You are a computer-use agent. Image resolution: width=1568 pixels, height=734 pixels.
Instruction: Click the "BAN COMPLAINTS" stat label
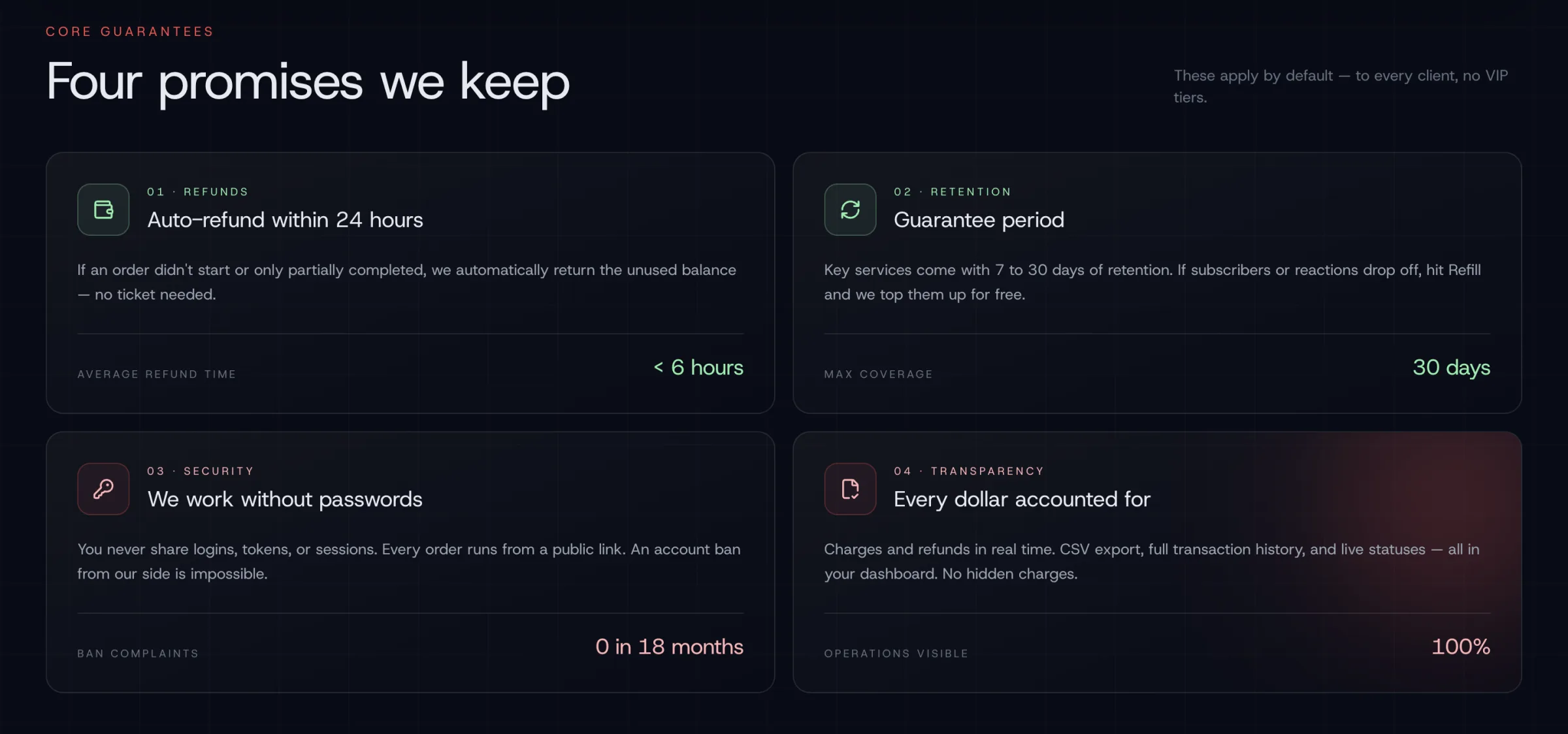tap(138, 654)
